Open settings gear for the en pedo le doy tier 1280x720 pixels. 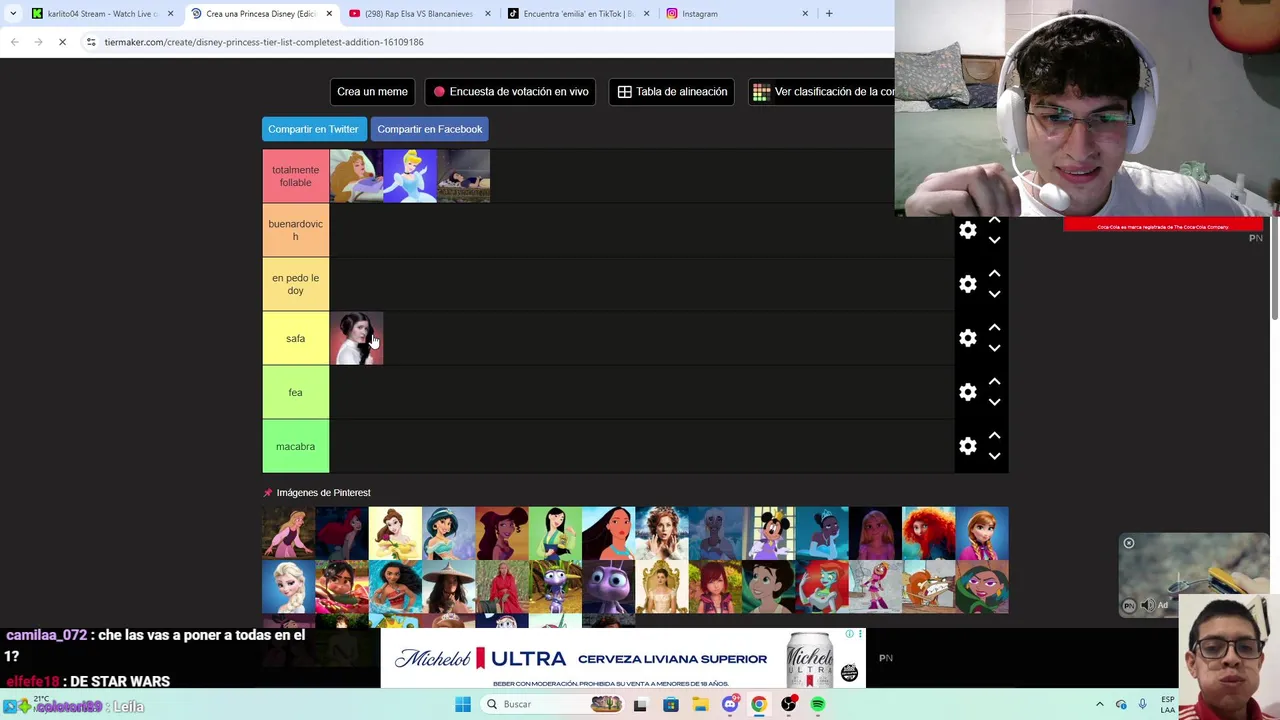967,284
